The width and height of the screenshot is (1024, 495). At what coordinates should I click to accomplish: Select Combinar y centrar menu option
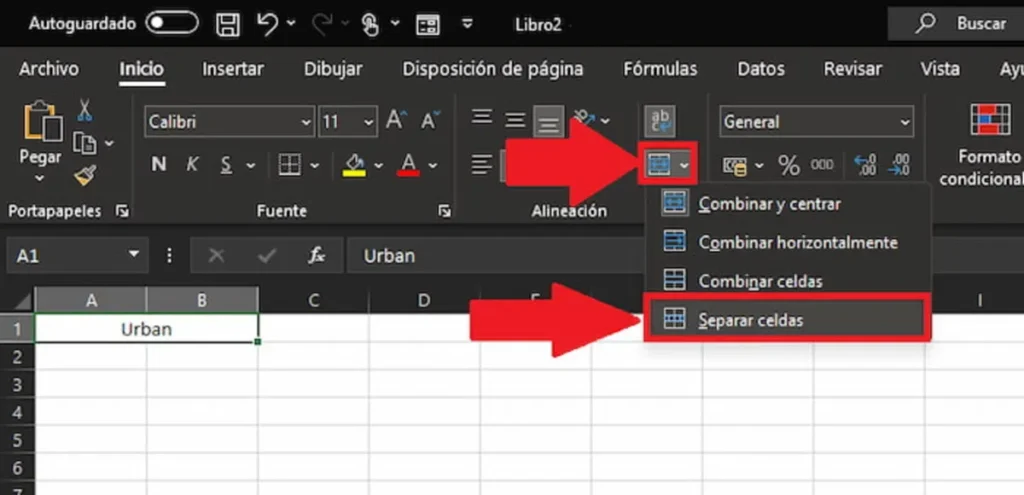[x=786, y=204]
